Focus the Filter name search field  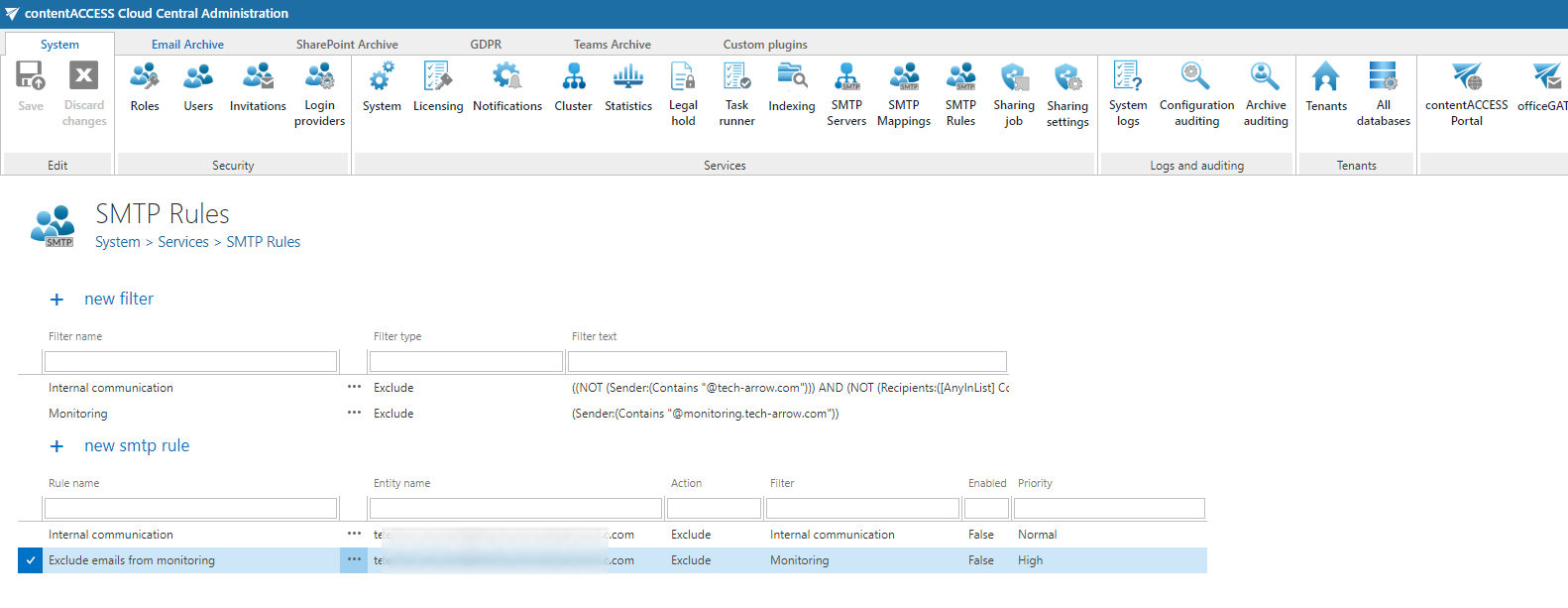tap(191, 362)
